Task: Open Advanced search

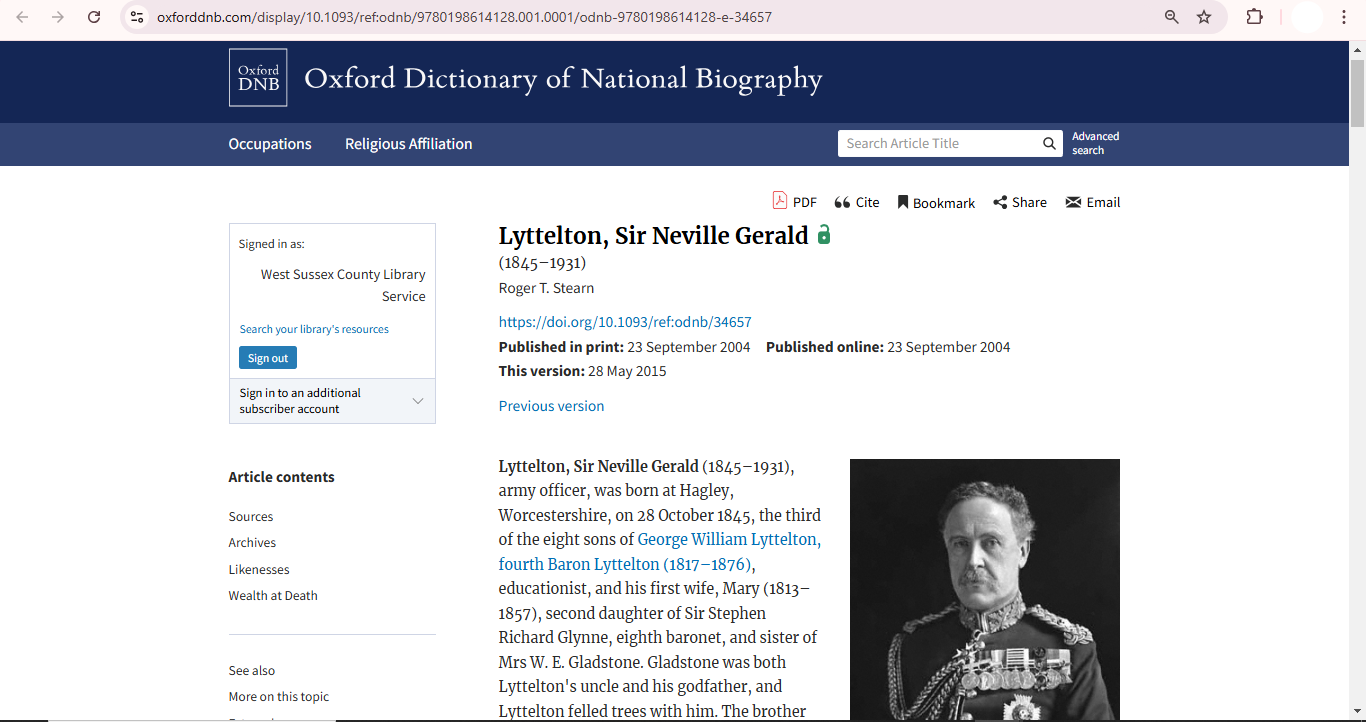Action: click(1095, 143)
